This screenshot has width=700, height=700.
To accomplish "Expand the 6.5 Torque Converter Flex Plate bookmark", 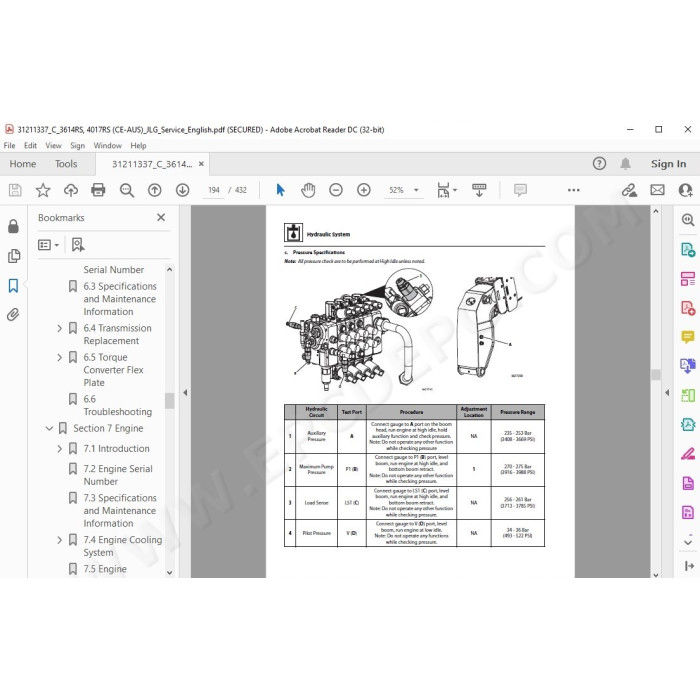I will [59, 358].
